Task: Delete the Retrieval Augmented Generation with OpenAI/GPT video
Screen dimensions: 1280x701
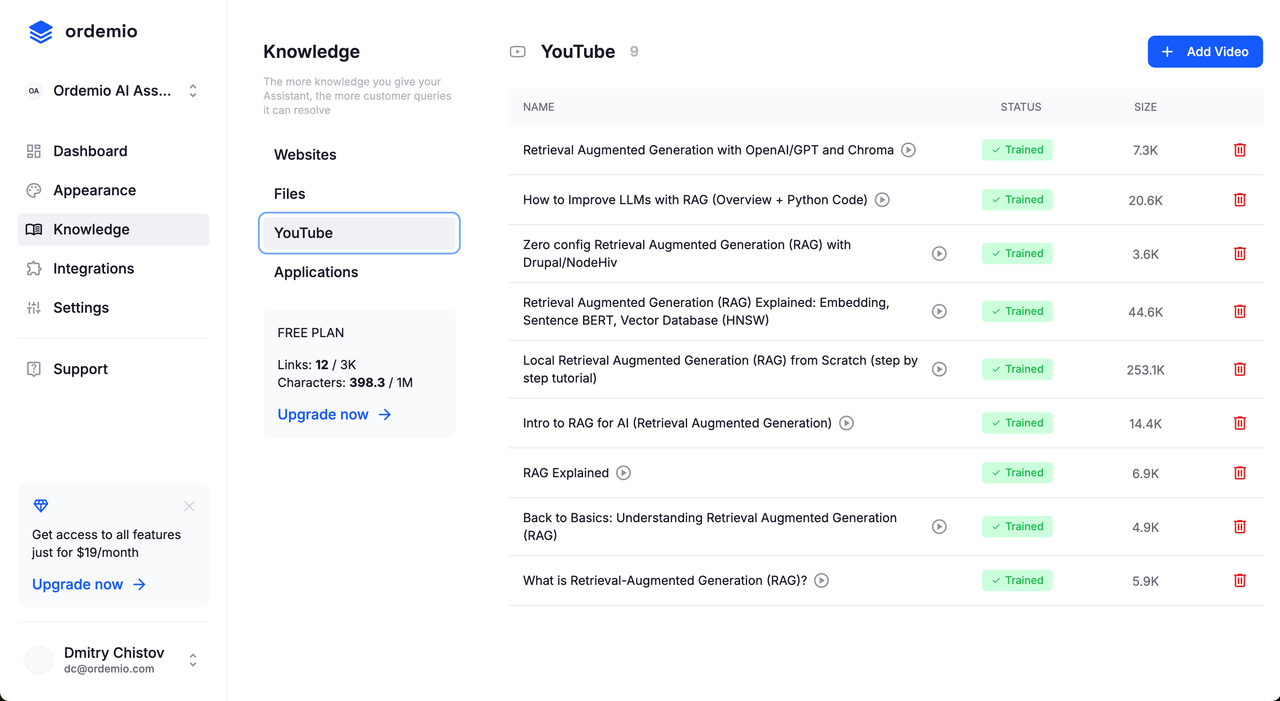Action: click(1239, 150)
